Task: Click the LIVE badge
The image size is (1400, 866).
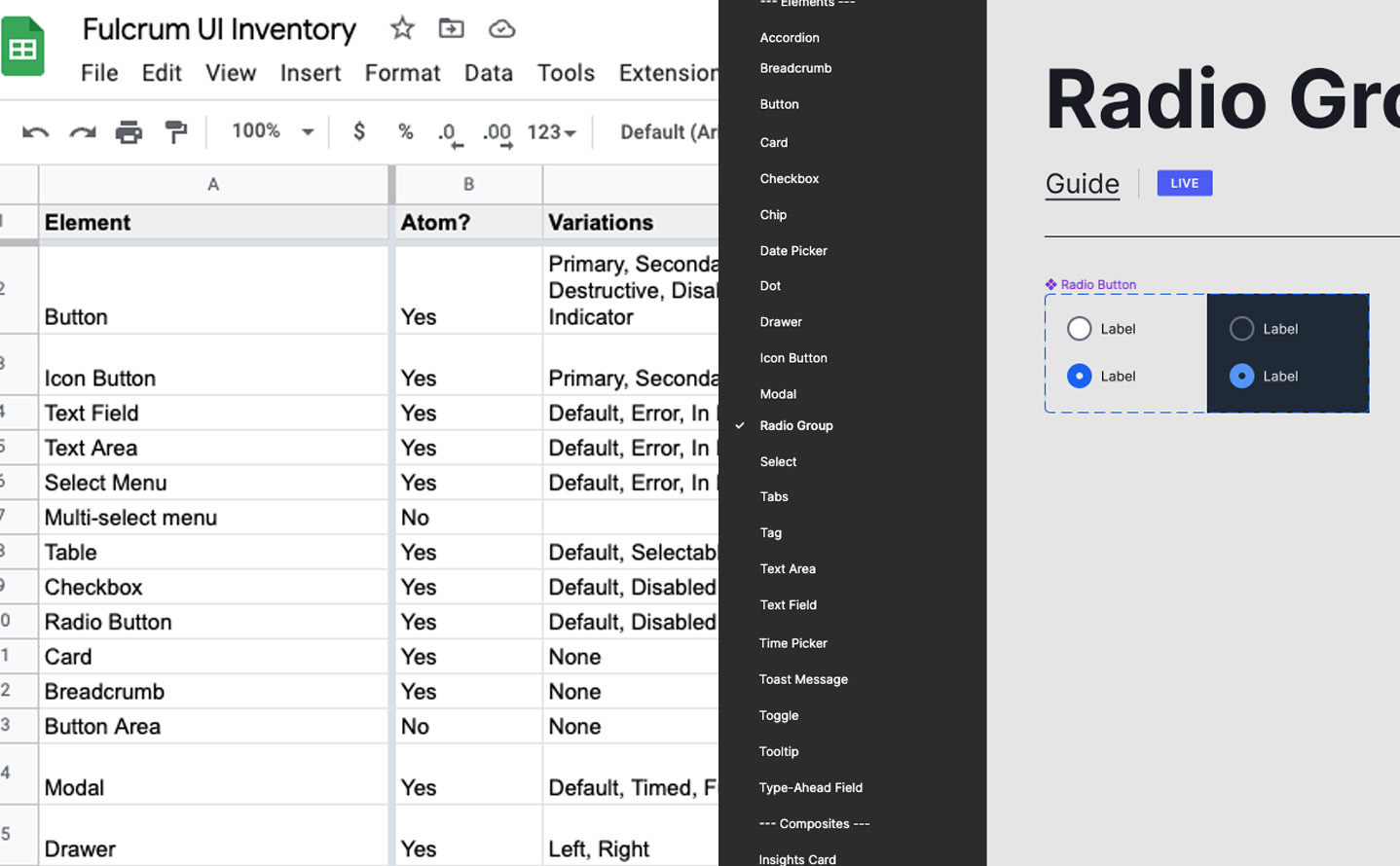Action: [1184, 183]
